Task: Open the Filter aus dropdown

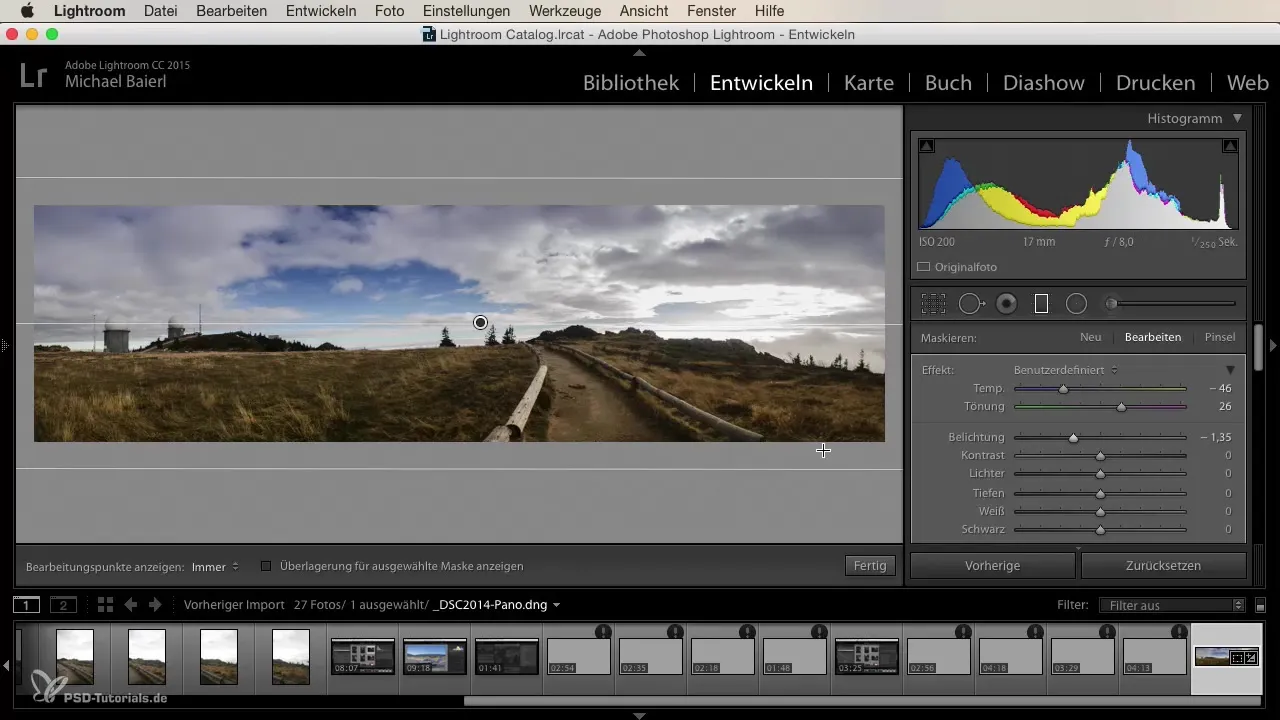Action: [x=1171, y=605]
